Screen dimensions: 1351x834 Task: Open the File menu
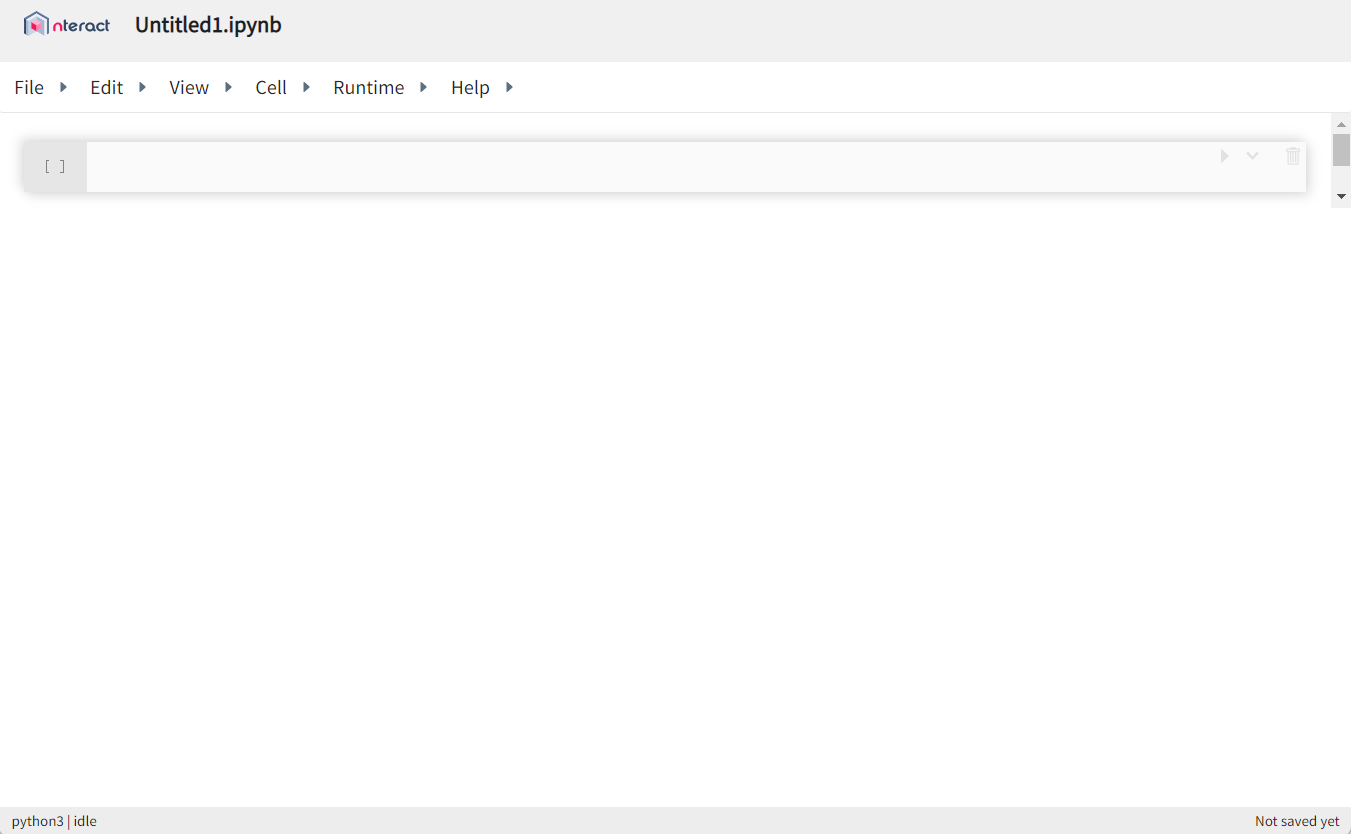pos(29,87)
